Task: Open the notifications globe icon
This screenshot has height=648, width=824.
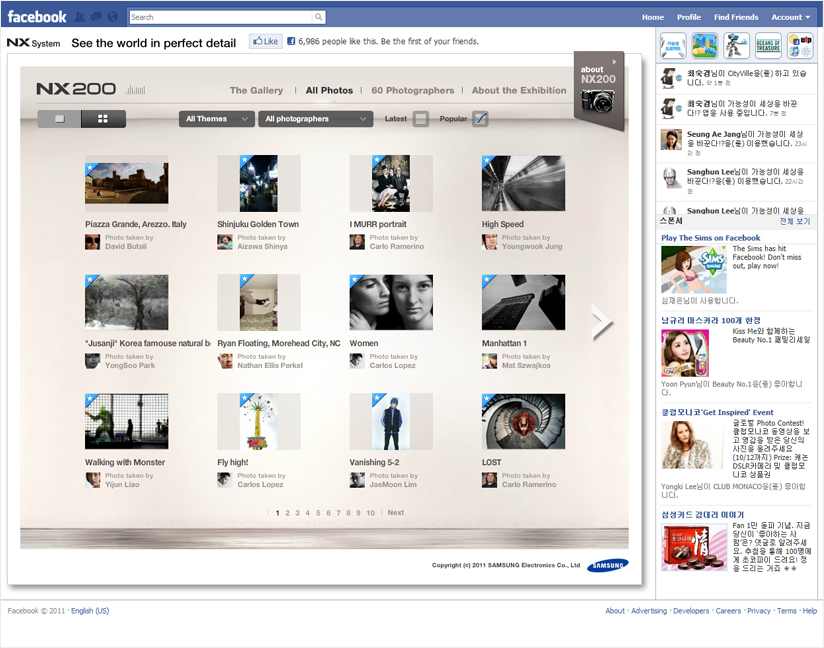Action: 112,17
